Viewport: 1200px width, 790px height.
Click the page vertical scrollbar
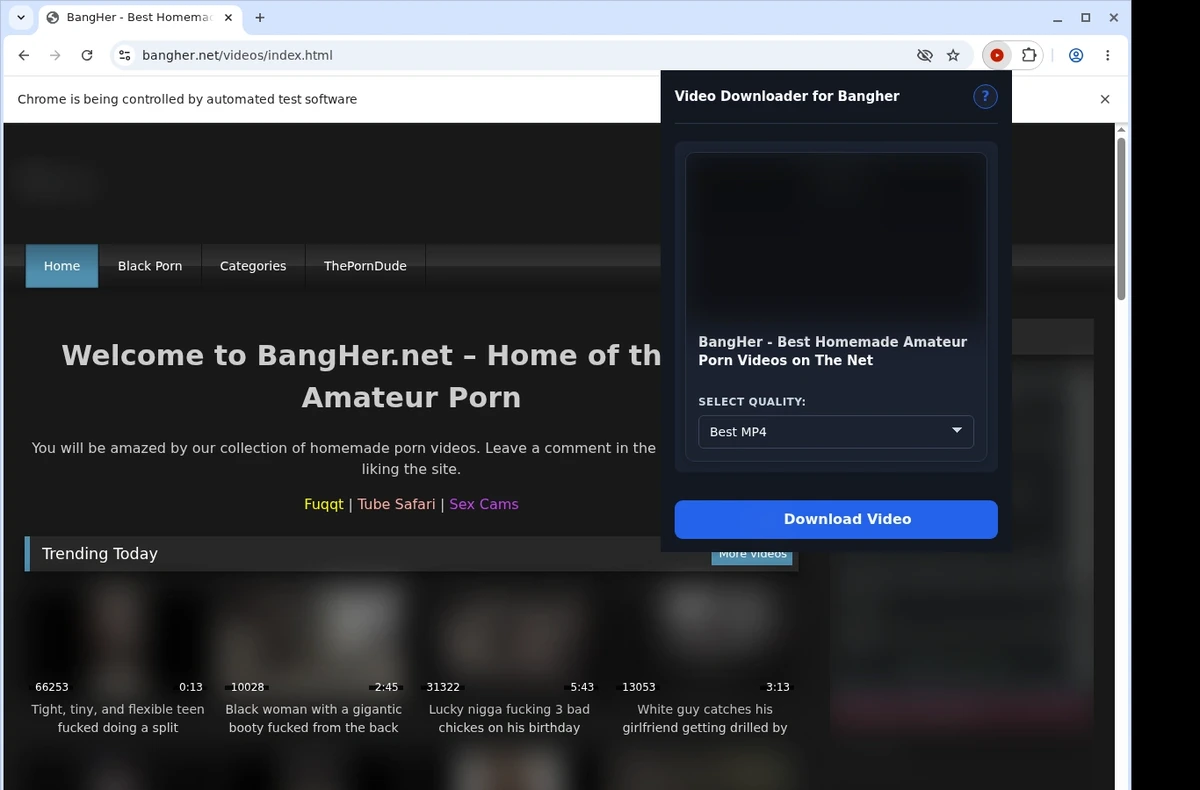(1121, 219)
